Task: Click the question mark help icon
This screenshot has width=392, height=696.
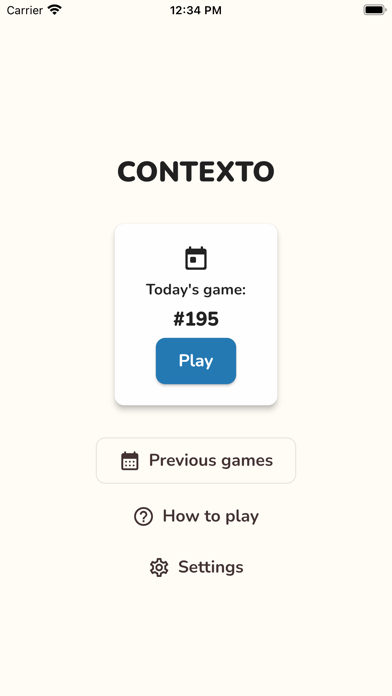Action: coord(143,517)
